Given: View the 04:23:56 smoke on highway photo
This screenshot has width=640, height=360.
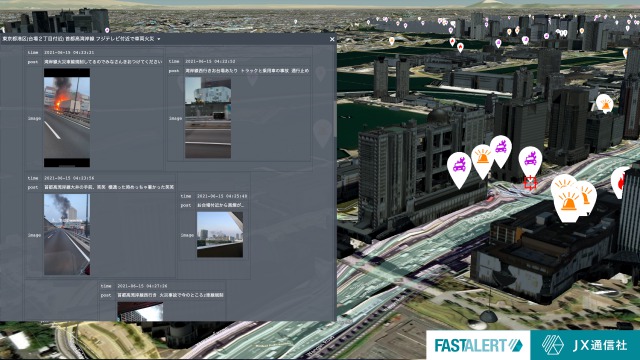Looking at the screenshot, I should [67, 234].
